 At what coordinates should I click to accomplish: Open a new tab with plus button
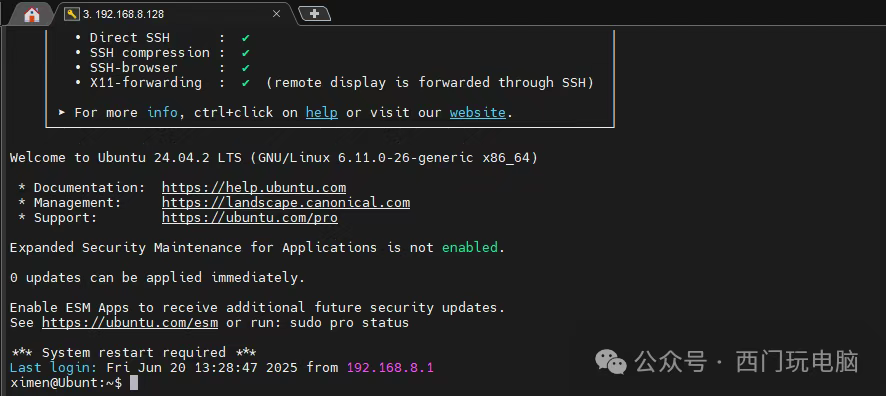coord(315,14)
